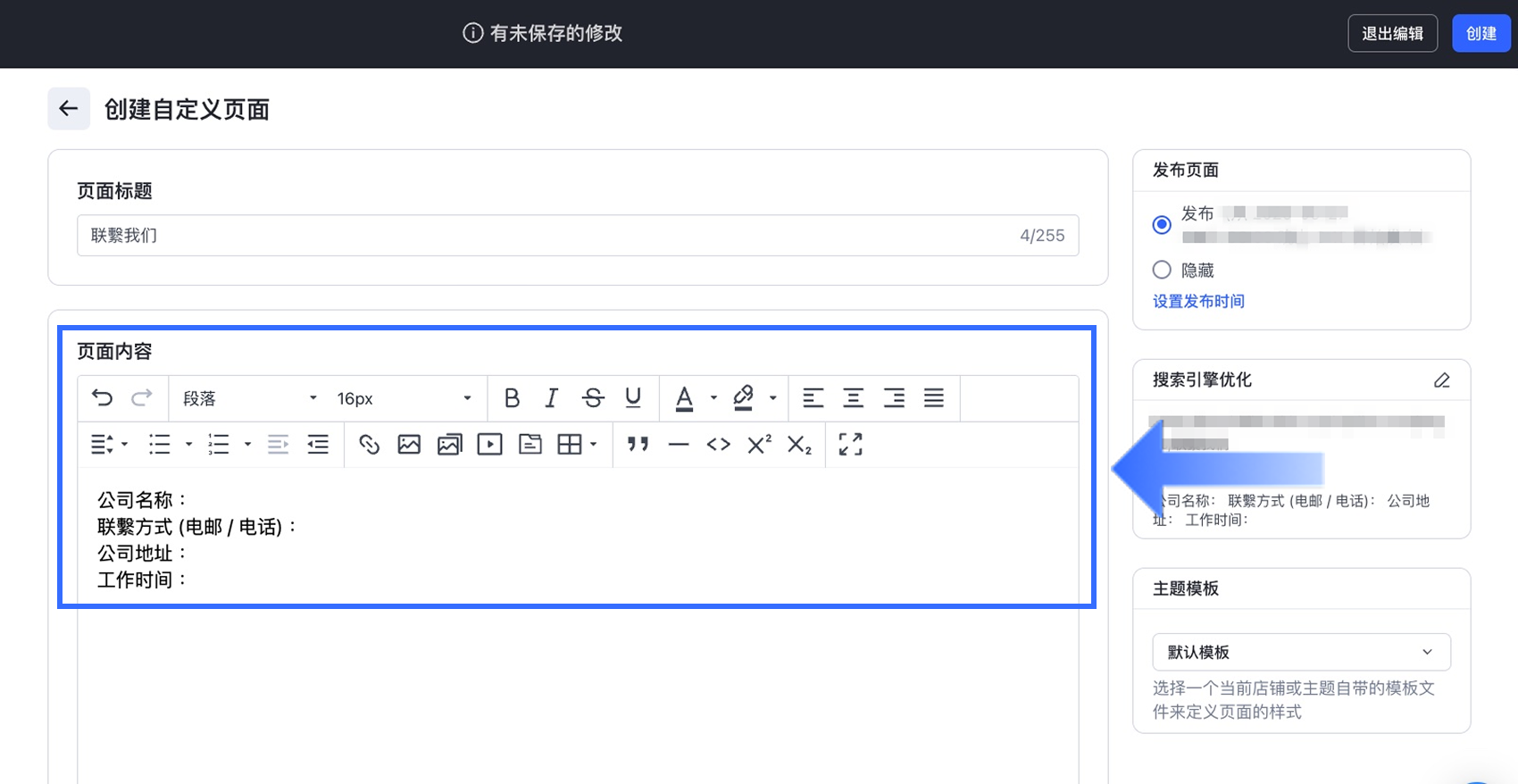Insert a hyperlink
The height and width of the screenshot is (784, 1518).
click(369, 444)
